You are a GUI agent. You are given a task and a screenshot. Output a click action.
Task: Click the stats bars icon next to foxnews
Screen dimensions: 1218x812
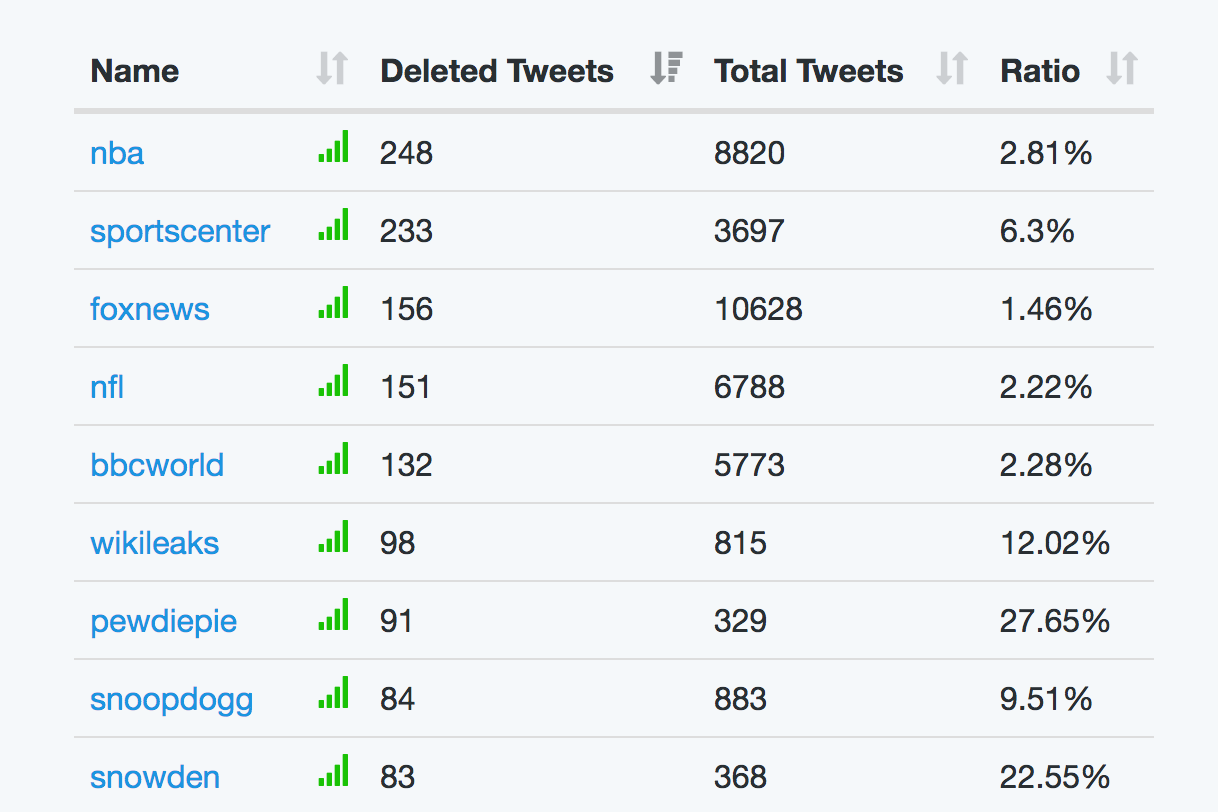333,302
